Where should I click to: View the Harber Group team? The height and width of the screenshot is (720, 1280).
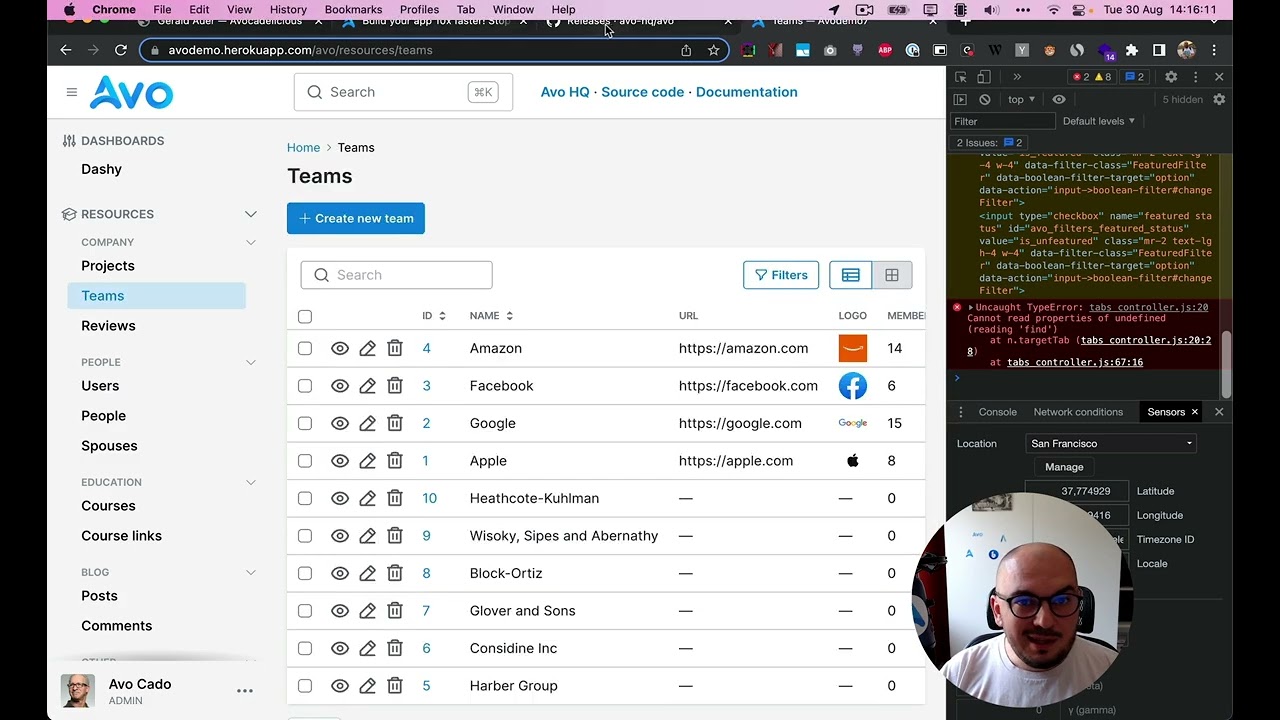[x=340, y=686]
